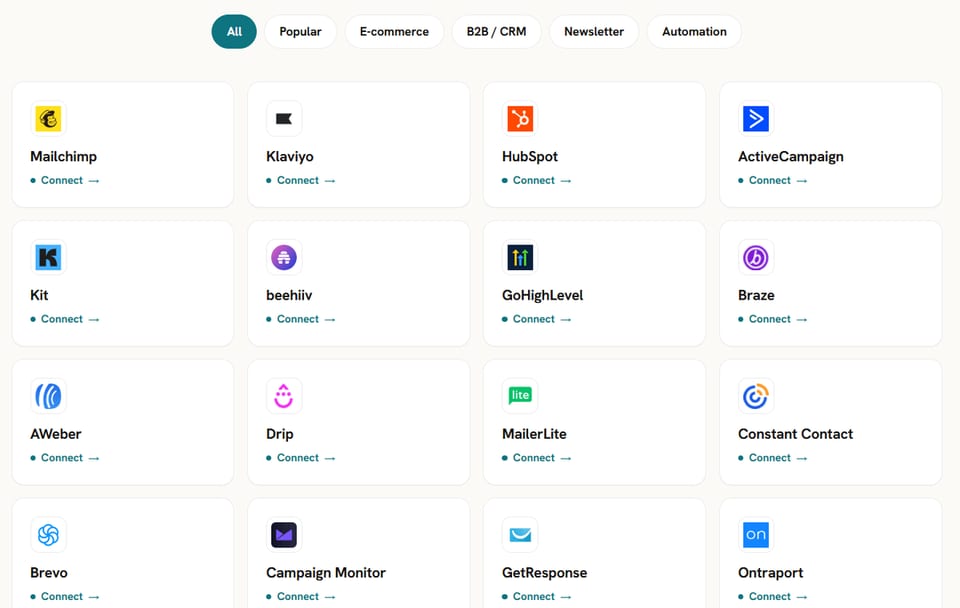Connect the Mailchimp integration

click(65, 181)
